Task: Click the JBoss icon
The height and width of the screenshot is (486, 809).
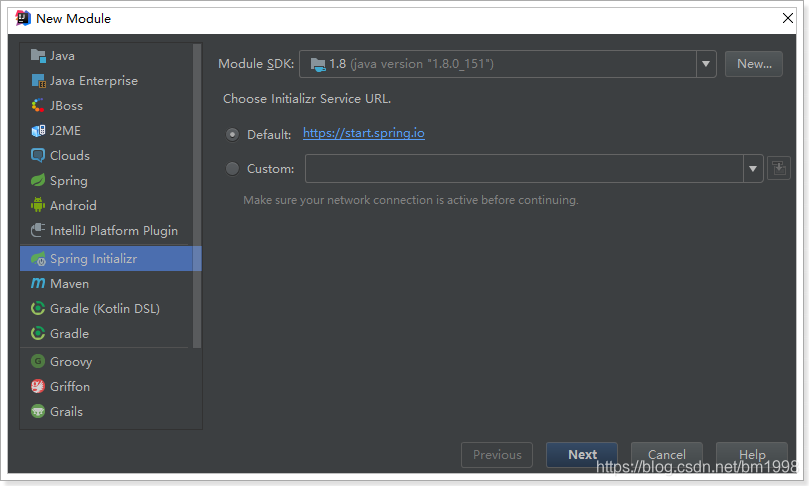Action: [38, 105]
